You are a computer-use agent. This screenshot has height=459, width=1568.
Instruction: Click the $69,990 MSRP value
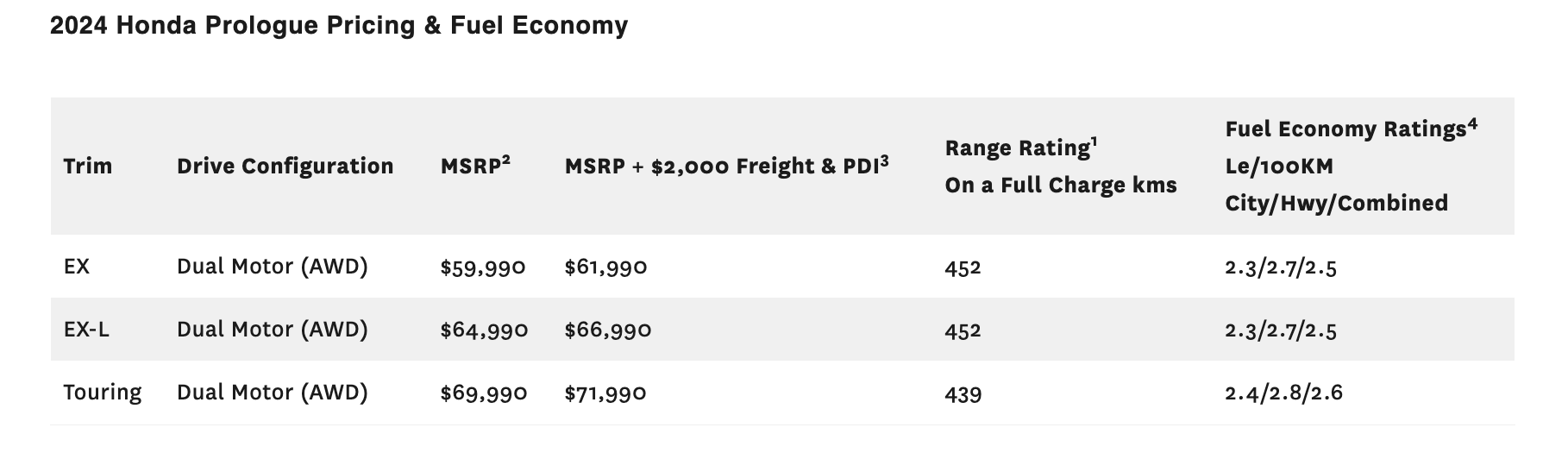pos(483,393)
